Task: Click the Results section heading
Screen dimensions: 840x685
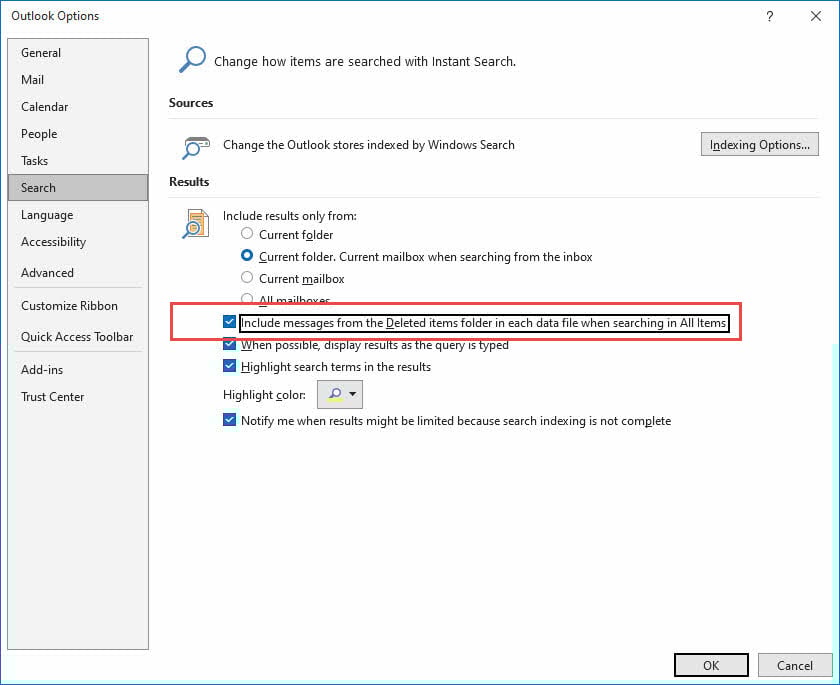Action: pyautogui.click(x=189, y=182)
